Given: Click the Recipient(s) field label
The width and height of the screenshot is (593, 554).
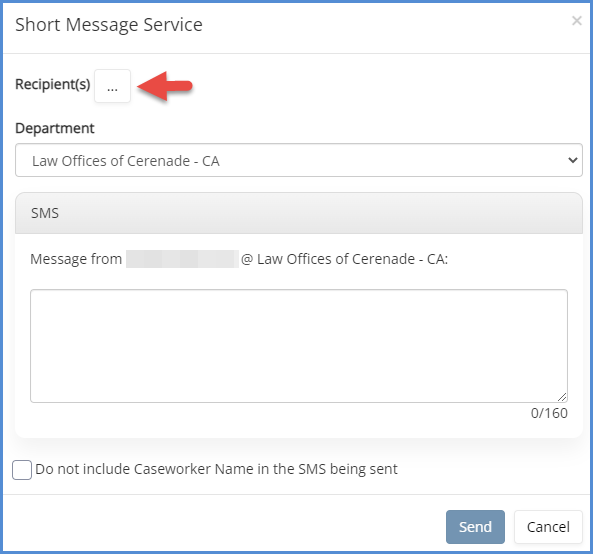Looking at the screenshot, I should pos(53,84).
